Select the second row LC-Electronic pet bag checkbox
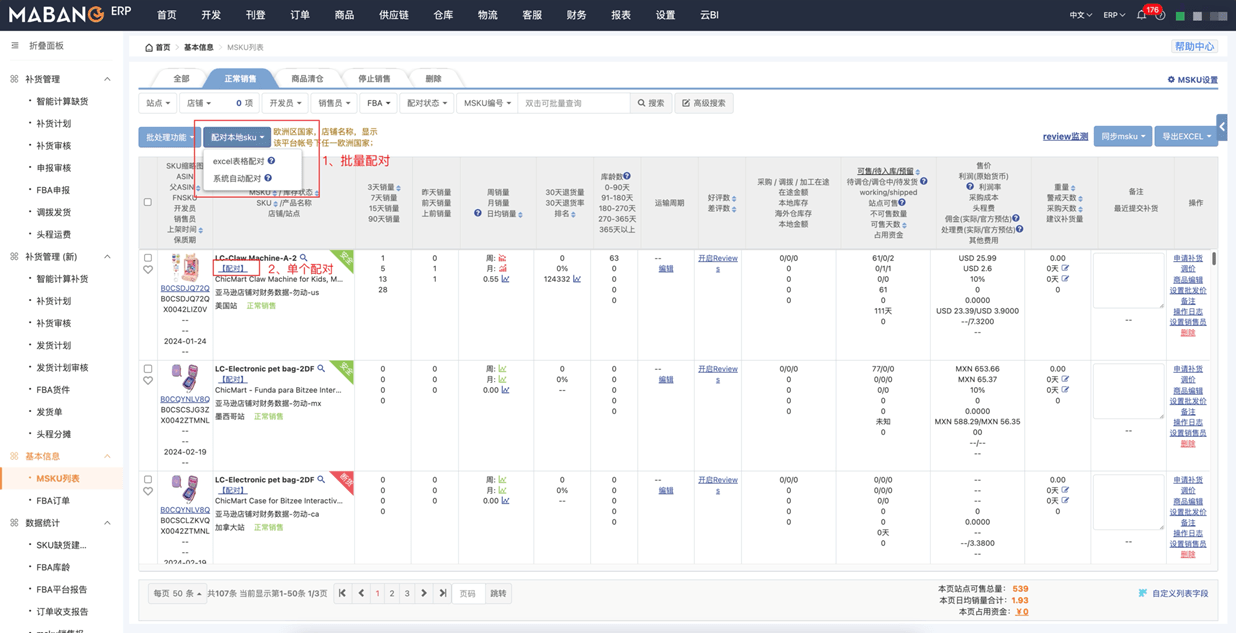 pyautogui.click(x=148, y=369)
